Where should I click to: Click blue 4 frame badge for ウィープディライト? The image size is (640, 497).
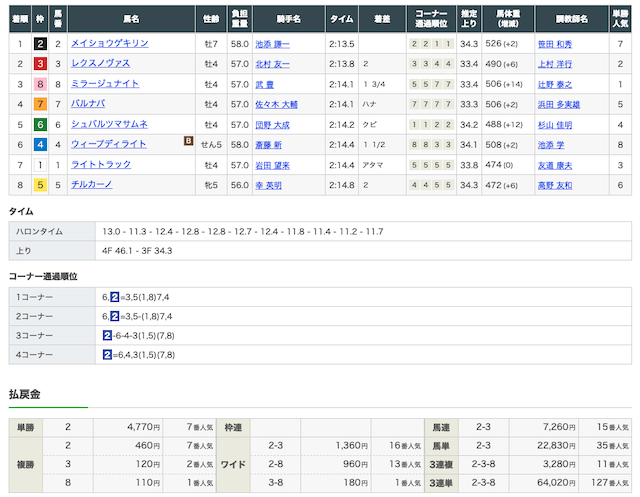(x=39, y=144)
